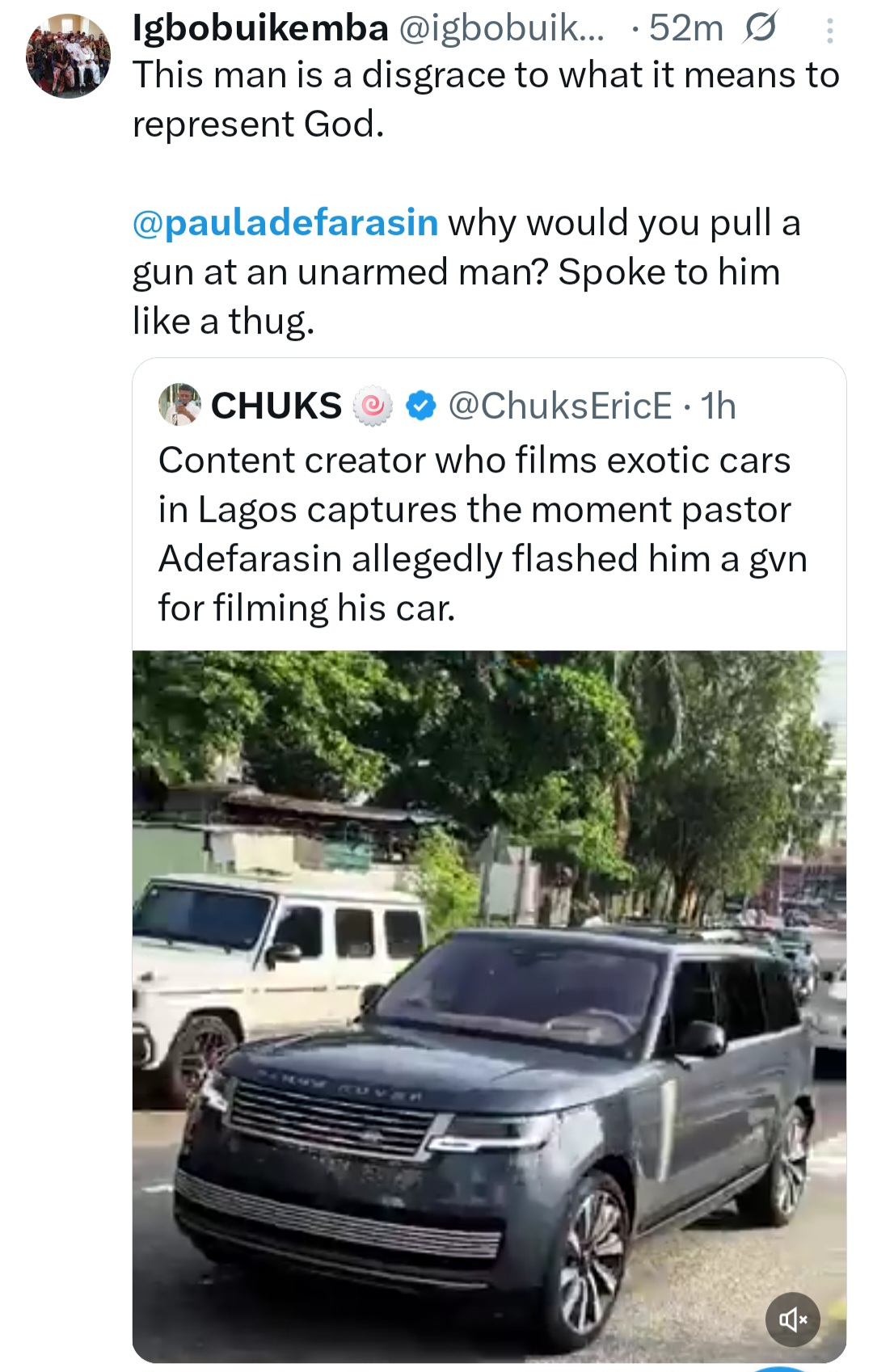Image resolution: width=873 pixels, height=1372 pixels.
Task: Click the Igbobuikemba display name
Action: 260,29
